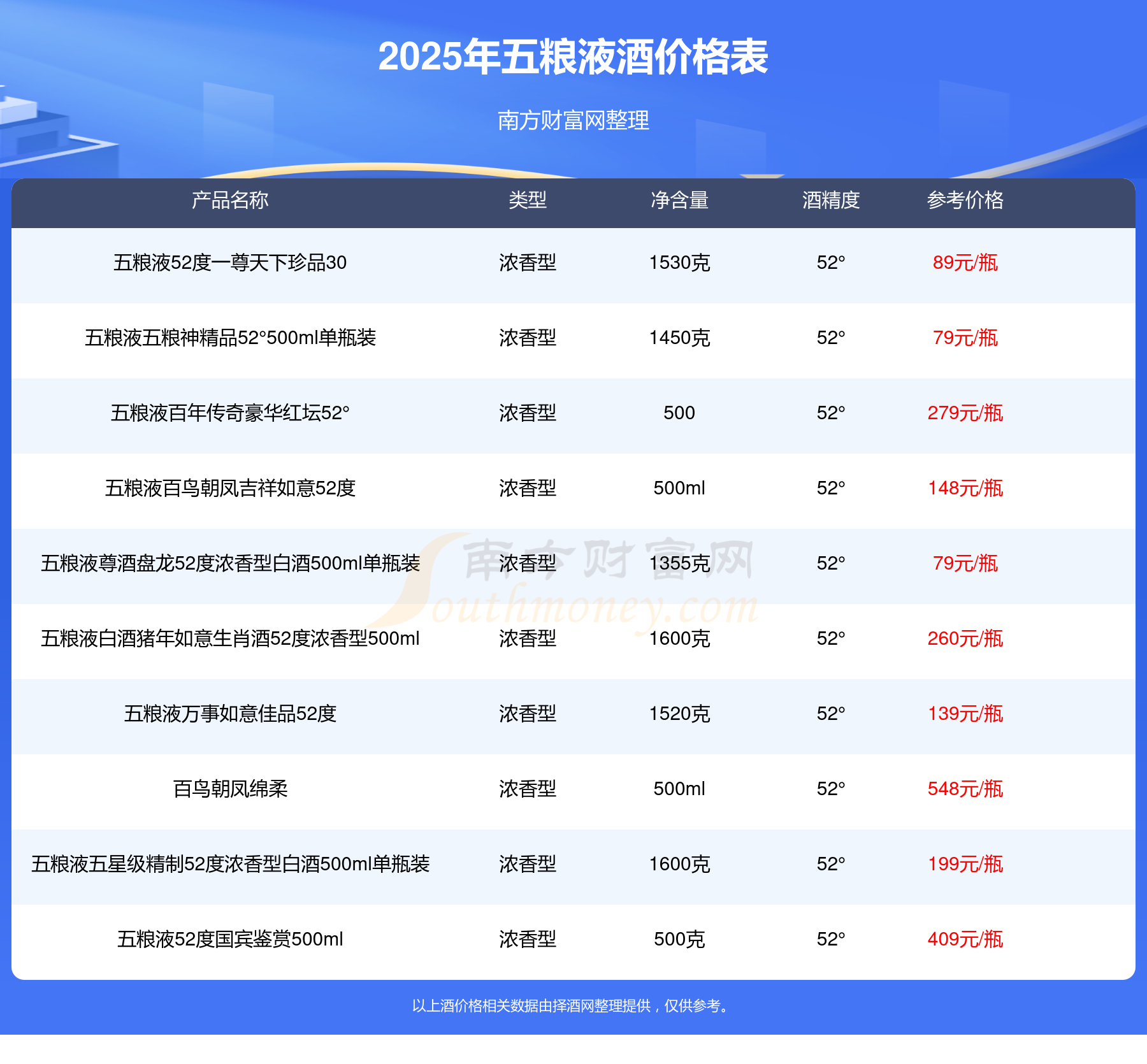Click 浓香型 in the 万事如意佳品 row
Image resolution: width=1147 pixels, height=1064 pixels.
[528, 714]
